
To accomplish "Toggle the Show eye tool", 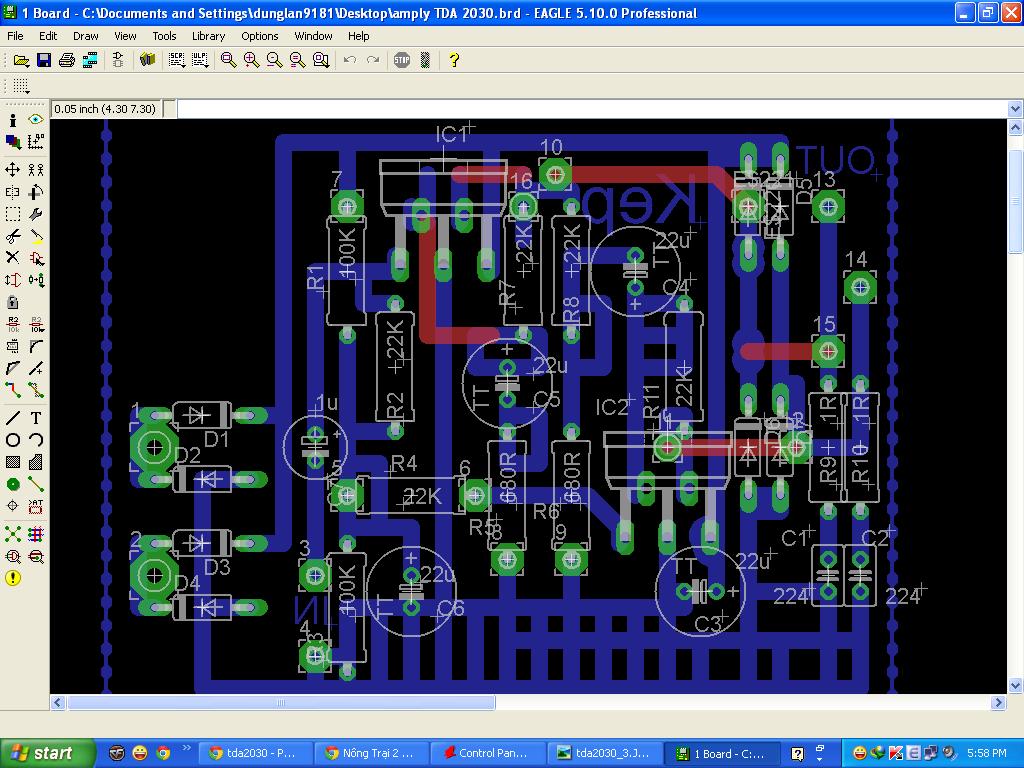I will (x=36, y=120).
